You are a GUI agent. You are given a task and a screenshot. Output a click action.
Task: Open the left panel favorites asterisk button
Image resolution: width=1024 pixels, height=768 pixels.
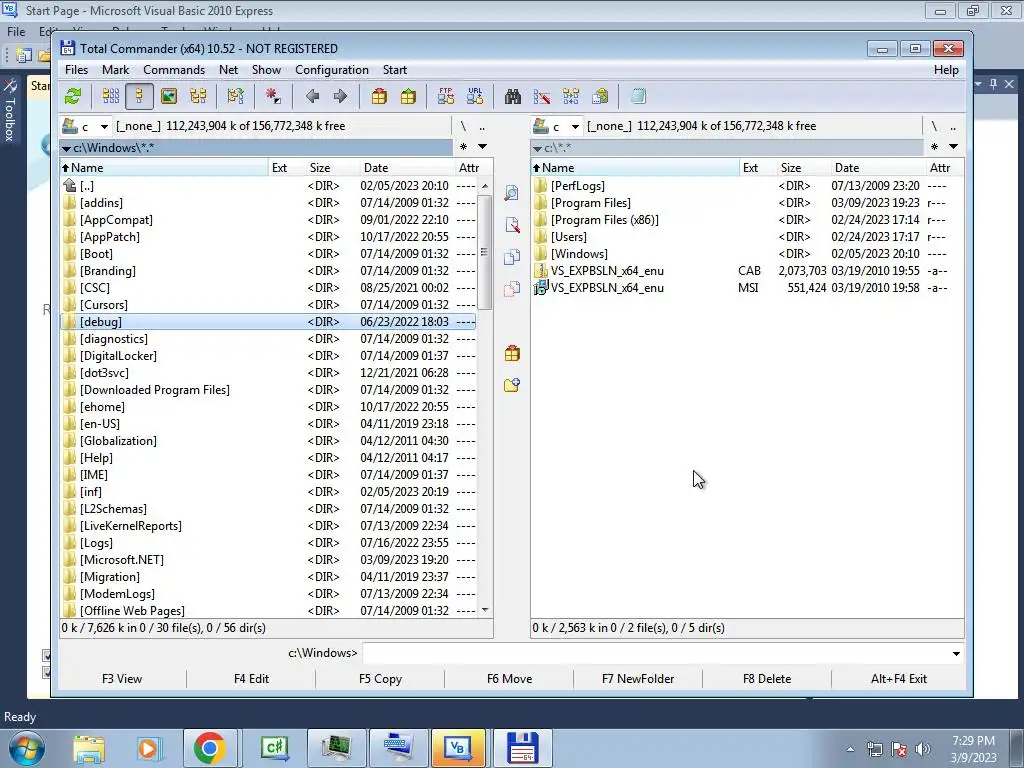pyautogui.click(x=464, y=147)
